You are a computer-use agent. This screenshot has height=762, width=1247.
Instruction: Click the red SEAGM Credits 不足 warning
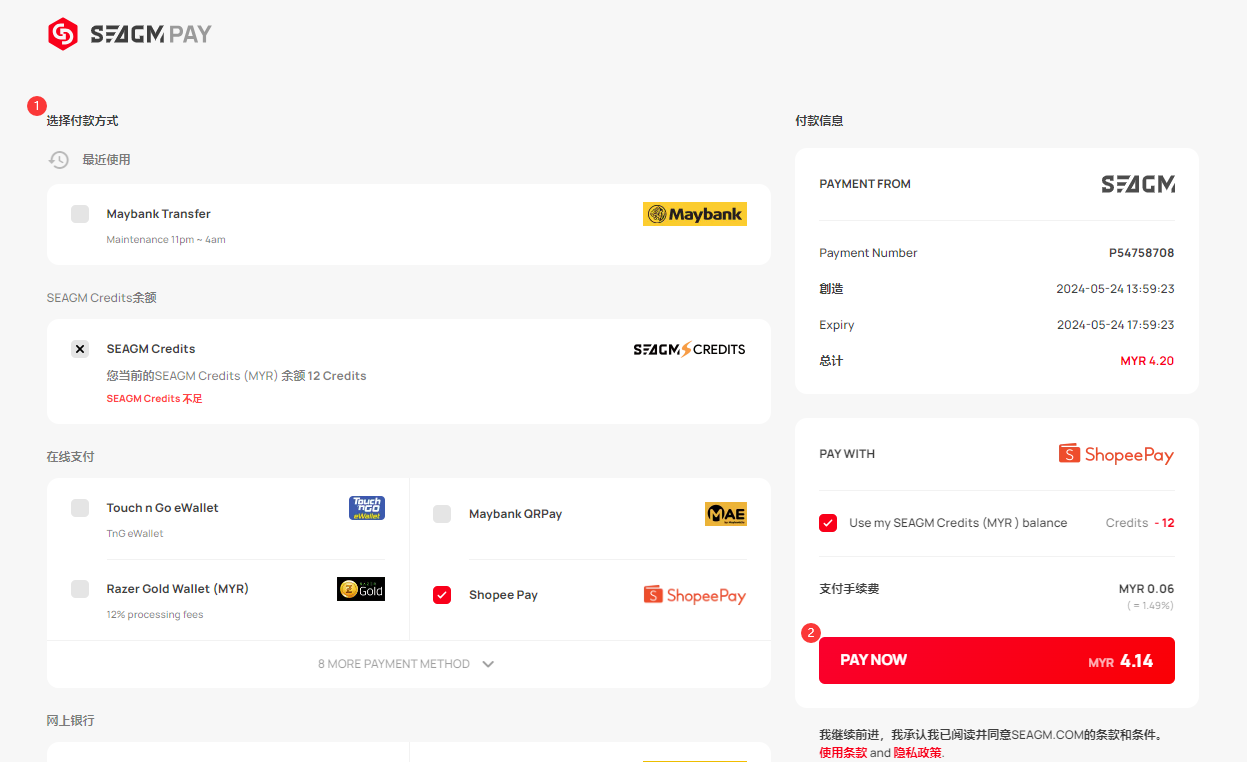[155, 399]
